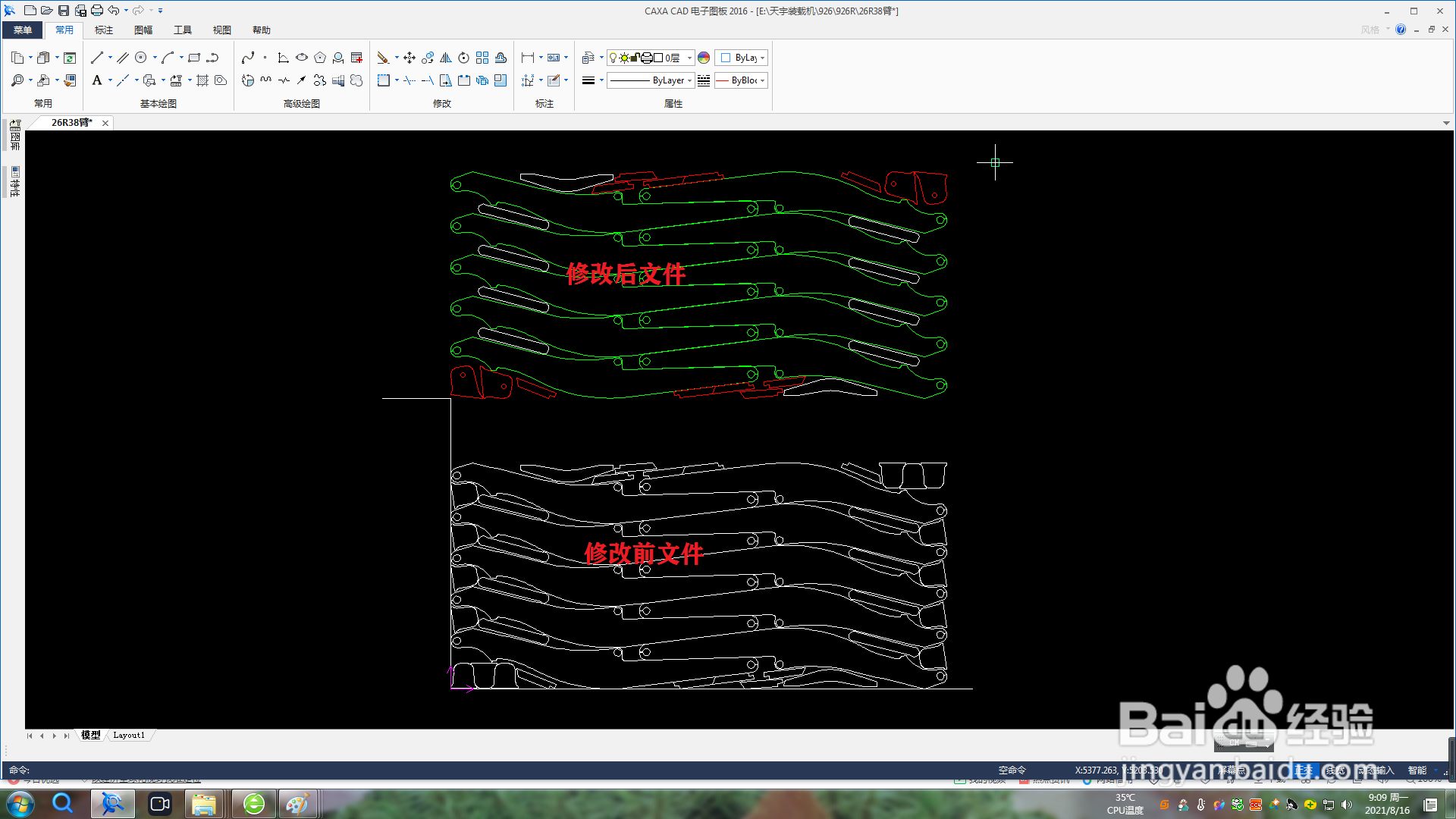
Task: Toggle orthogonal mode in the status bar
Action: pyautogui.click(x=1303, y=770)
